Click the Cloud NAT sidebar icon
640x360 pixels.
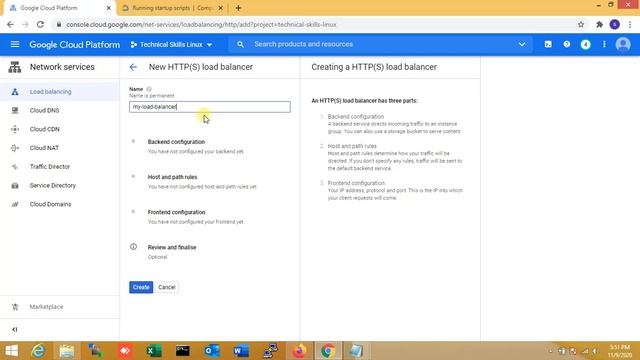click(15, 148)
